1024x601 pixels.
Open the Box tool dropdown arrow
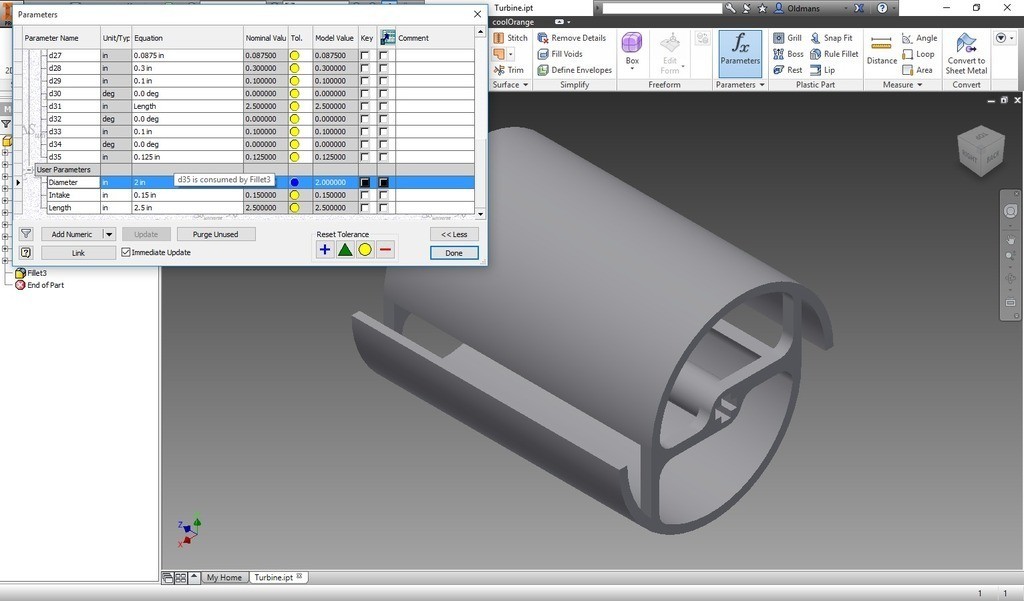coord(632,69)
